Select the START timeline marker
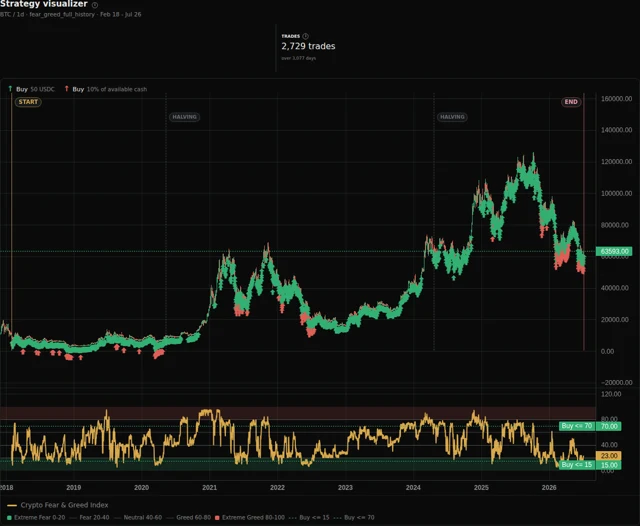The height and width of the screenshot is (526, 640). pyautogui.click(x=28, y=102)
